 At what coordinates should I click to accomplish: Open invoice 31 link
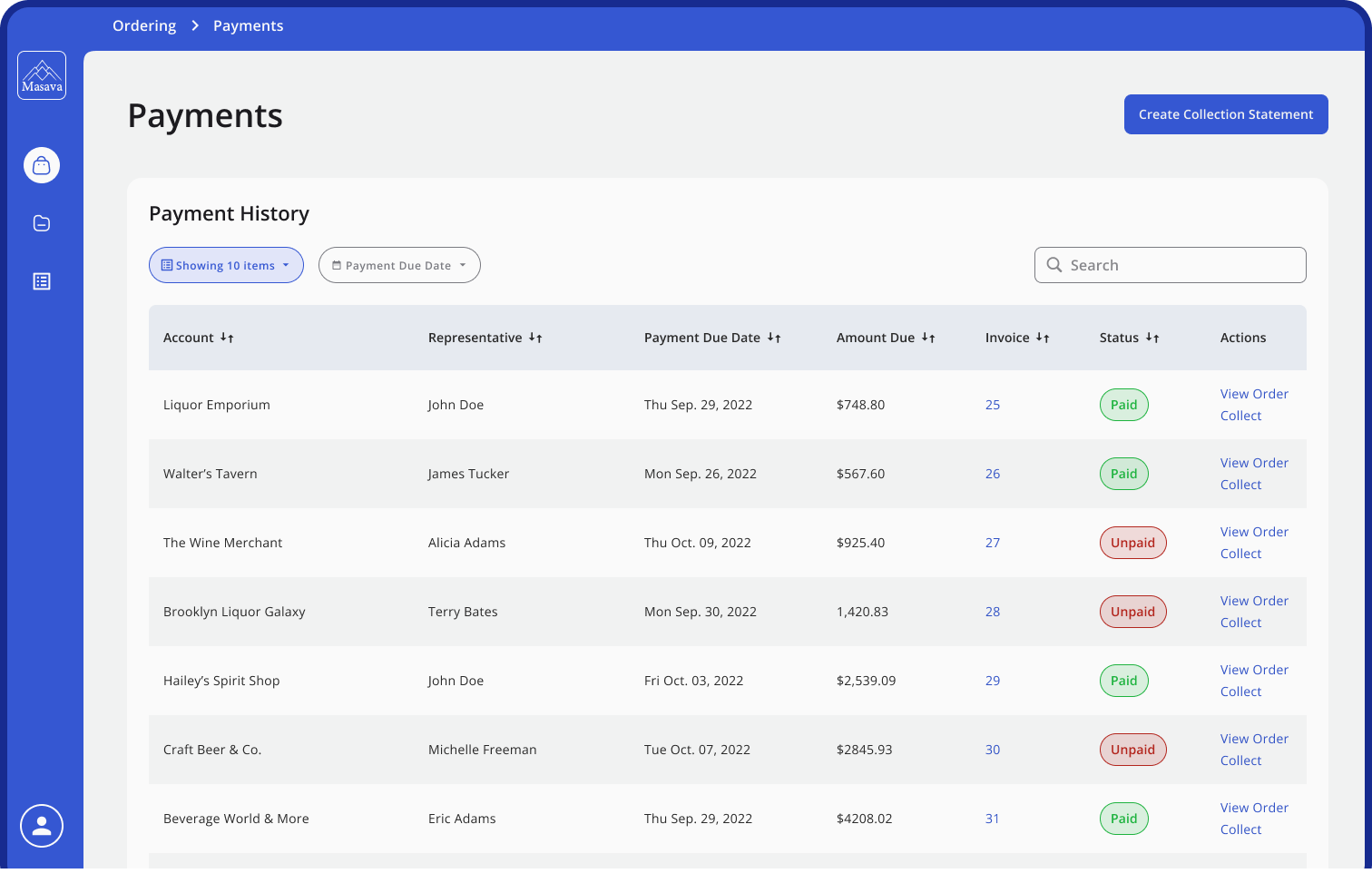993,819
